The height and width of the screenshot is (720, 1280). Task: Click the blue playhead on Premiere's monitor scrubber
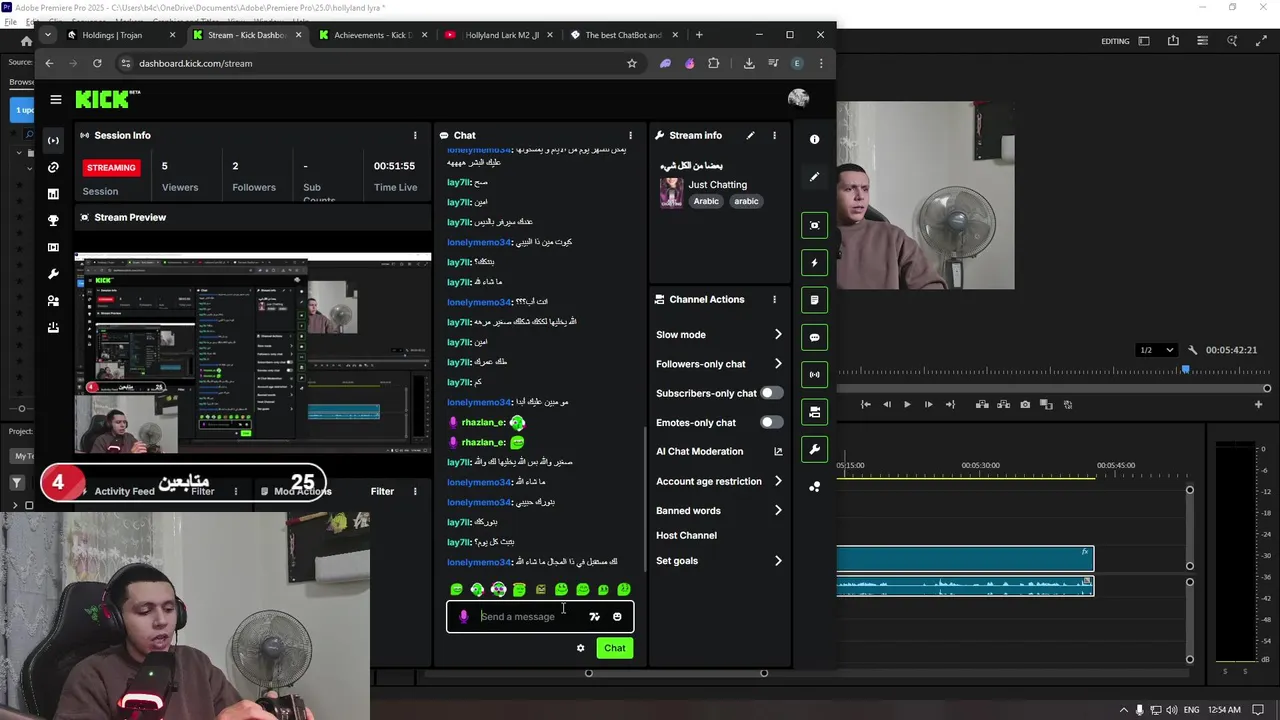[1186, 371]
